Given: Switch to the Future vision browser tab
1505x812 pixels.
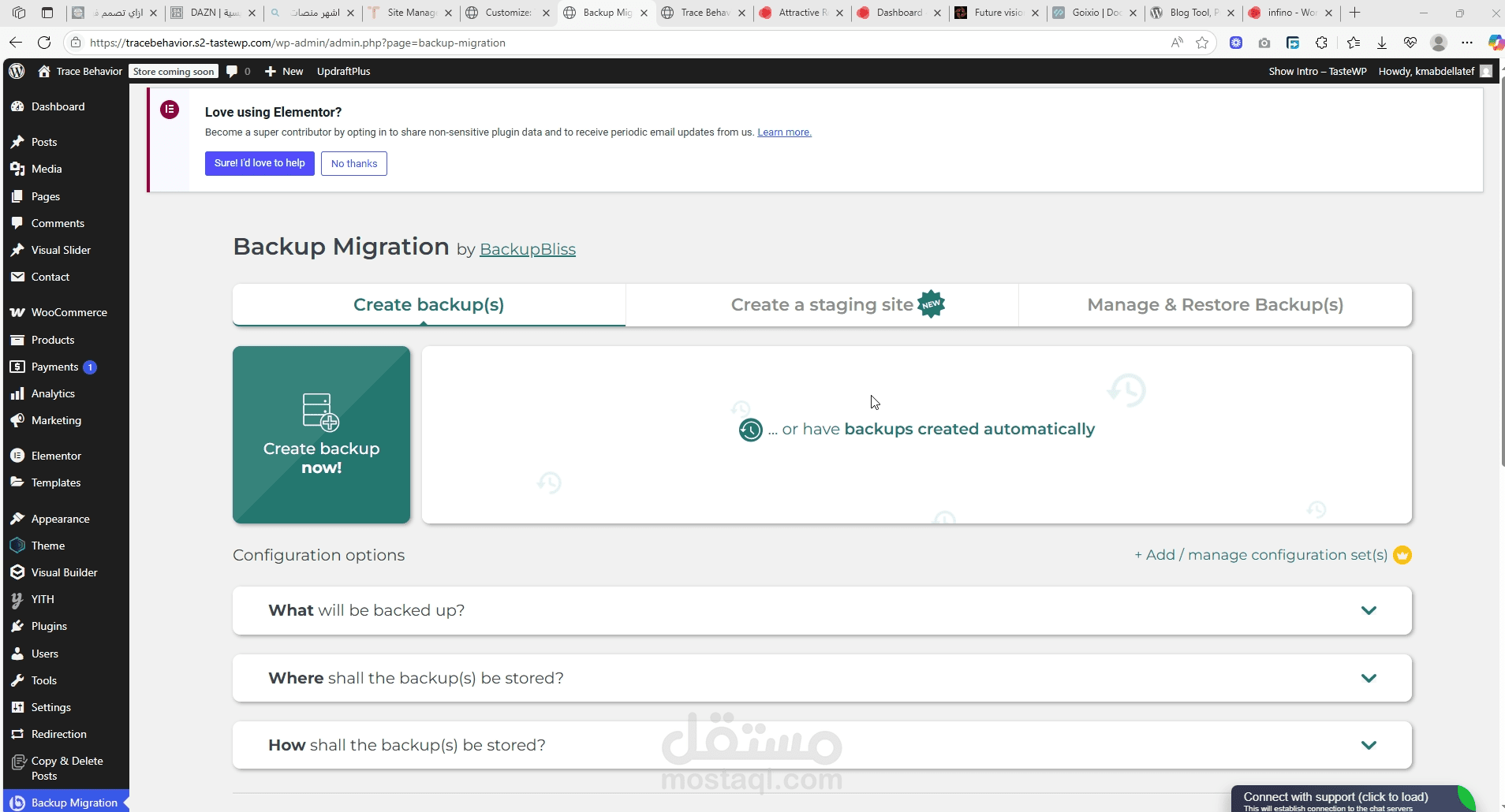Looking at the screenshot, I should [998, 13].
